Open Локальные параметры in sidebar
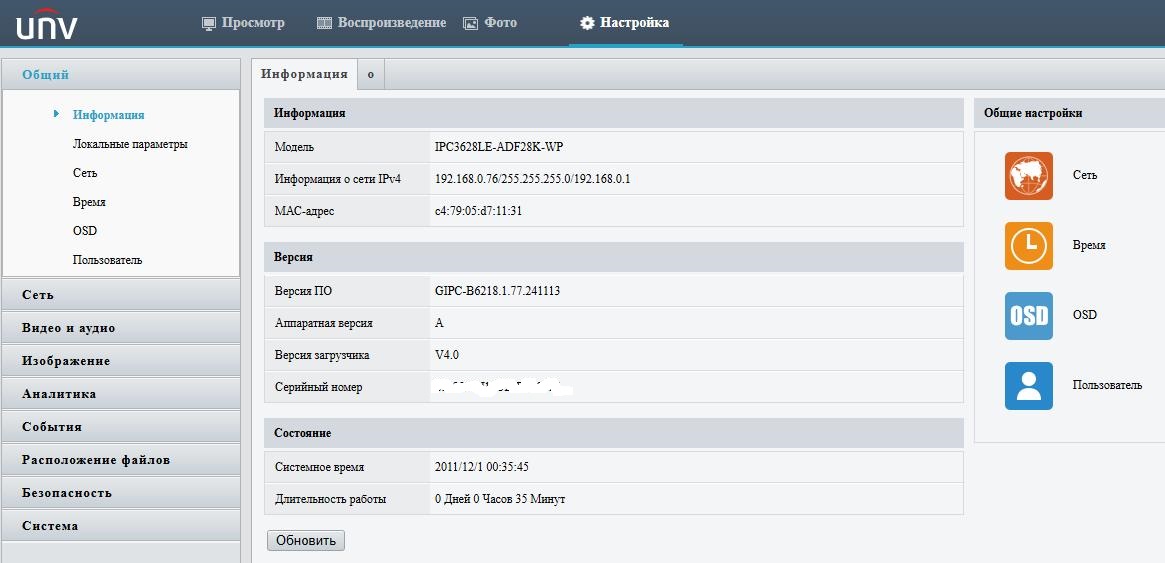 (x=130, y=144)
